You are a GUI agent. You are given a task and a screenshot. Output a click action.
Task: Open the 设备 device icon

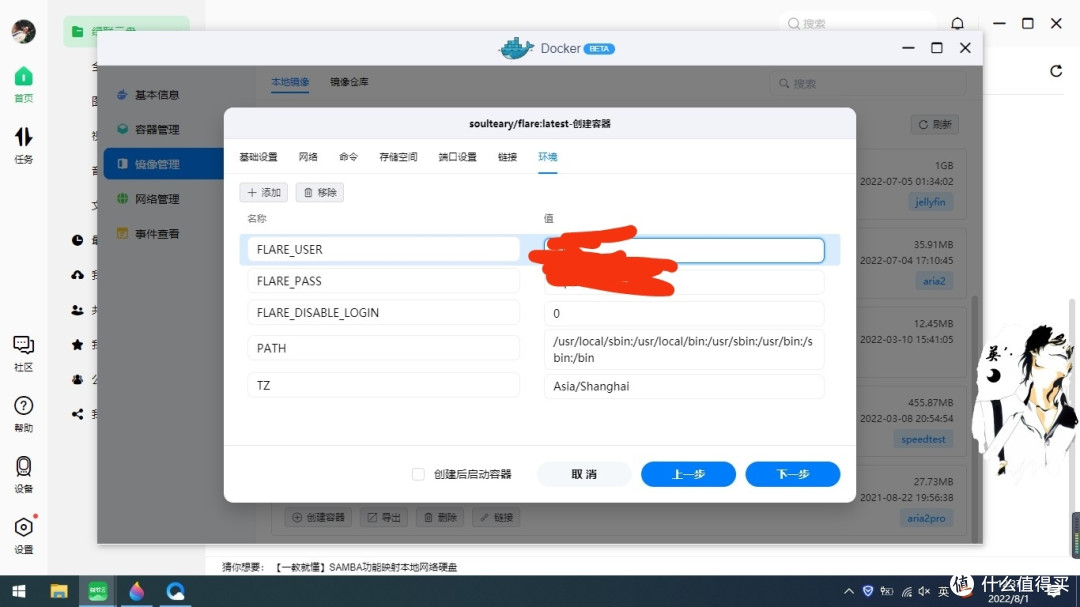point(23,474)
